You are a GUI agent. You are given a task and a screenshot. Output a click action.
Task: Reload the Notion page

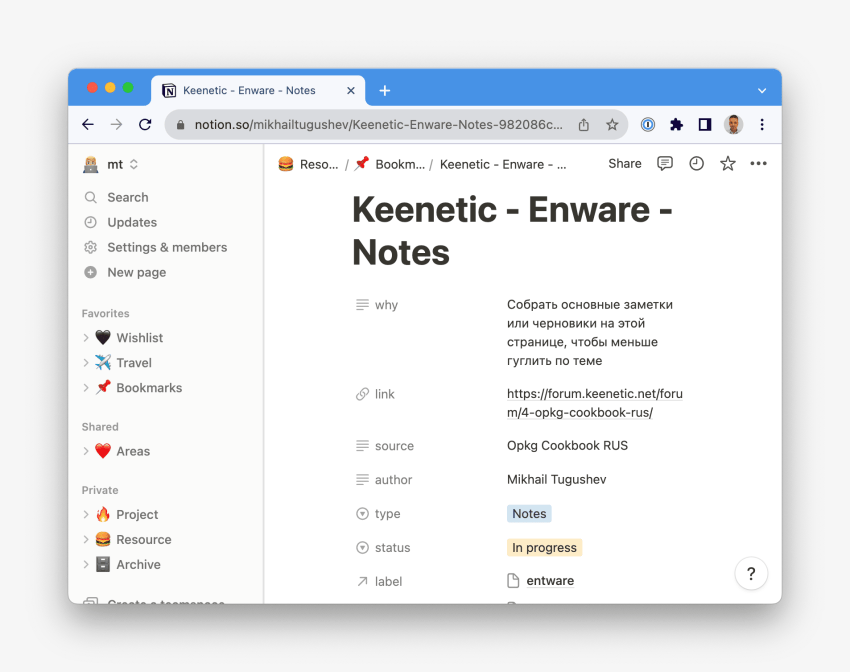pyautogui.click(x=145, y=125)
